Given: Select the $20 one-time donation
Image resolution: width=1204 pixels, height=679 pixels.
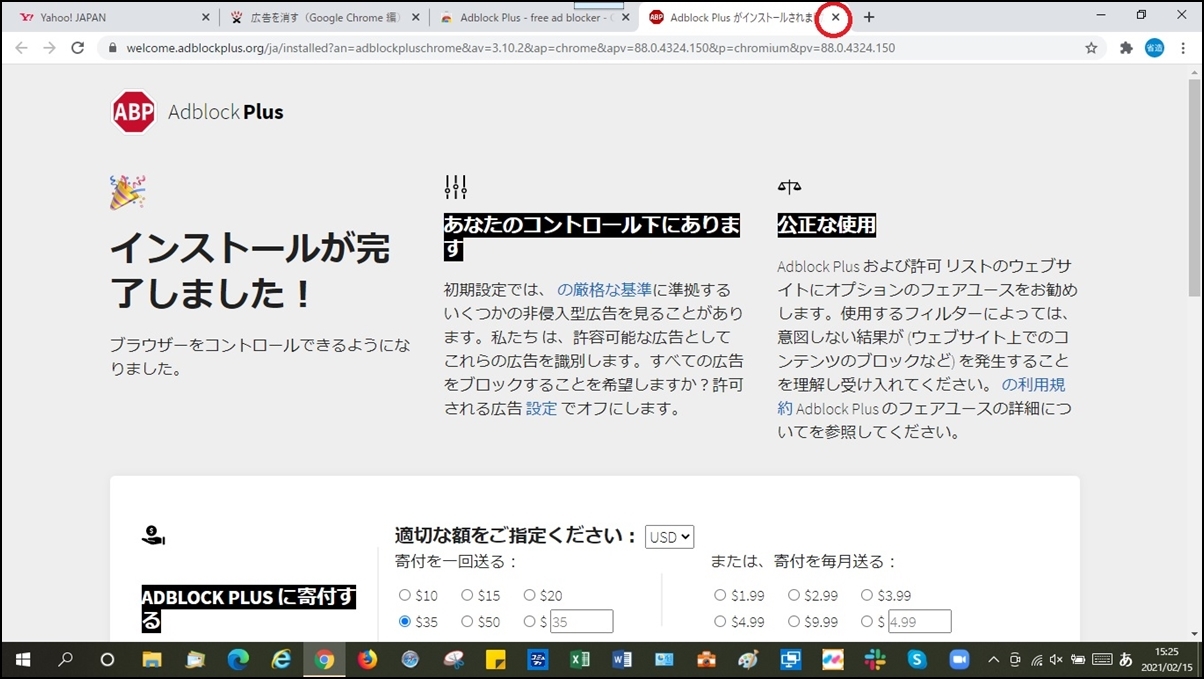Looking at the screenshot, I should click(x=529, y=595).
